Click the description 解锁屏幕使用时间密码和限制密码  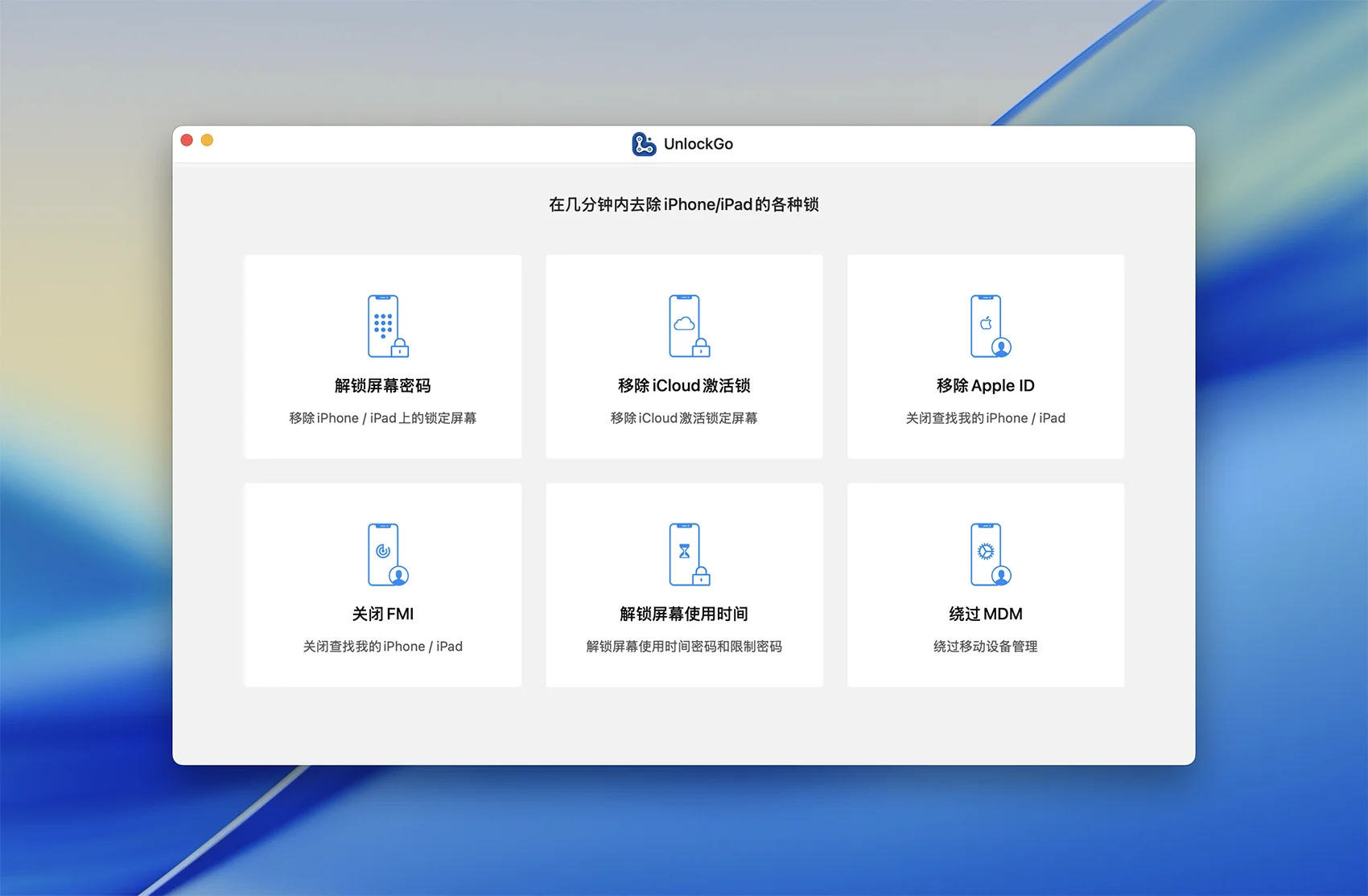(684, 647)
